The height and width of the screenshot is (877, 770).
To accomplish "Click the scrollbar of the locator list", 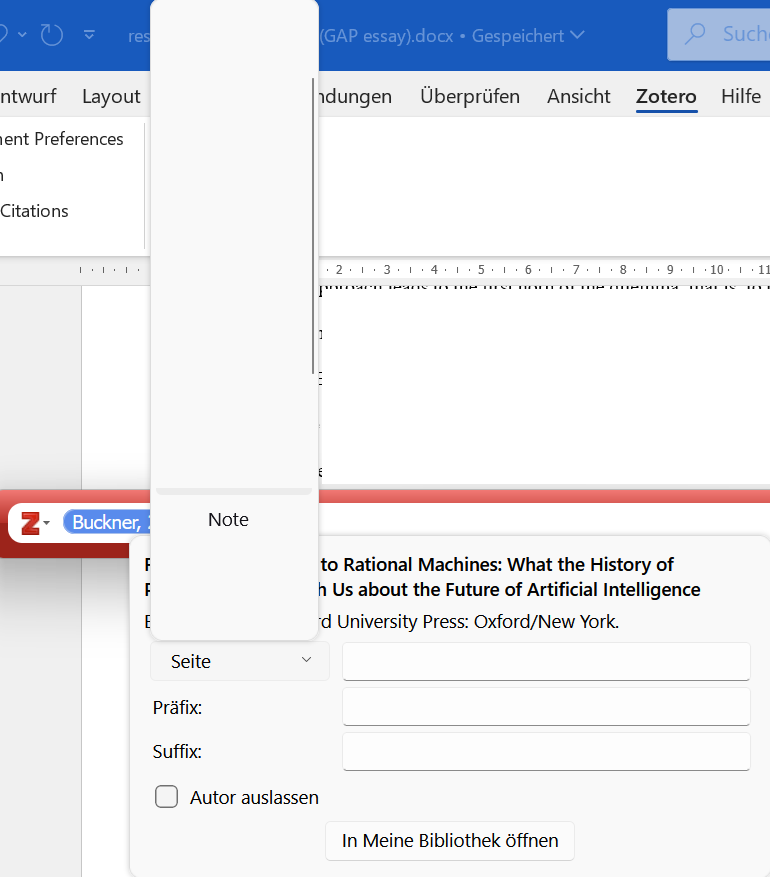I will coord(313,226).
